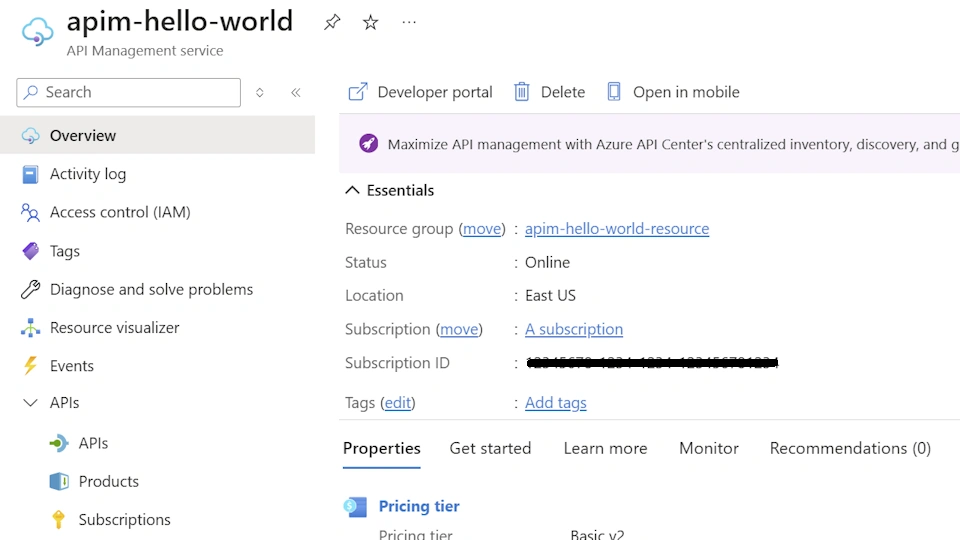Screen dimensions: 960x540
Task: Select the Online status value
Action: coord(547,262)
